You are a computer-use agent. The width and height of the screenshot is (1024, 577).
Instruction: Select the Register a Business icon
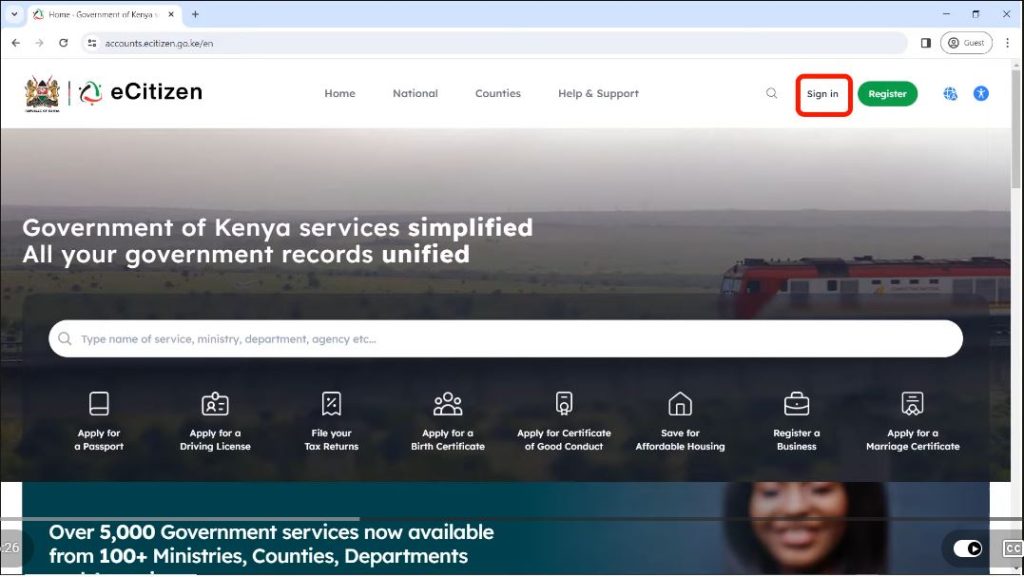(x=796, y=403)
